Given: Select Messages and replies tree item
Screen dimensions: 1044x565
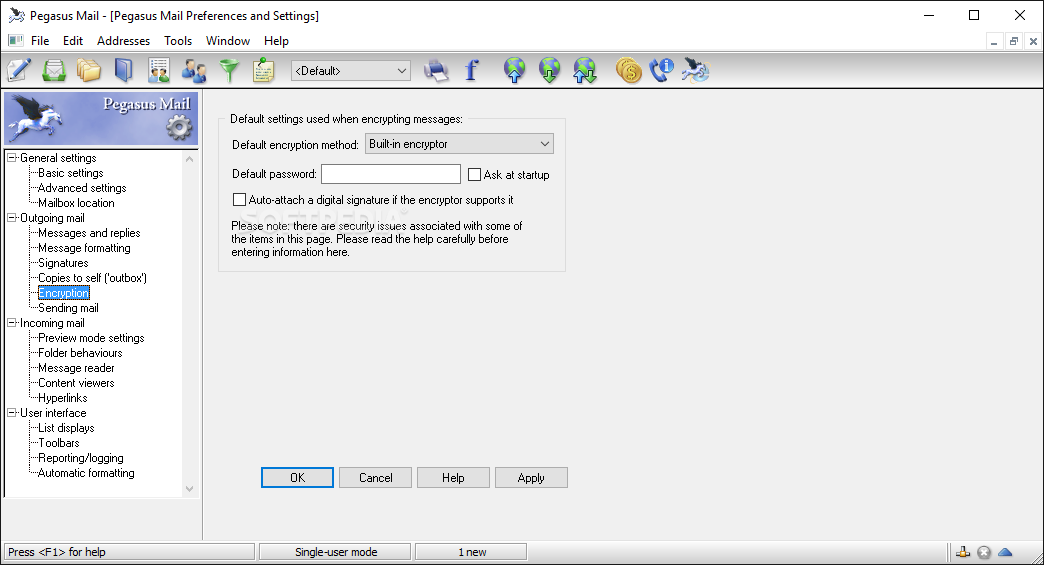Looking at the screenshot, I should pos(89,233).
